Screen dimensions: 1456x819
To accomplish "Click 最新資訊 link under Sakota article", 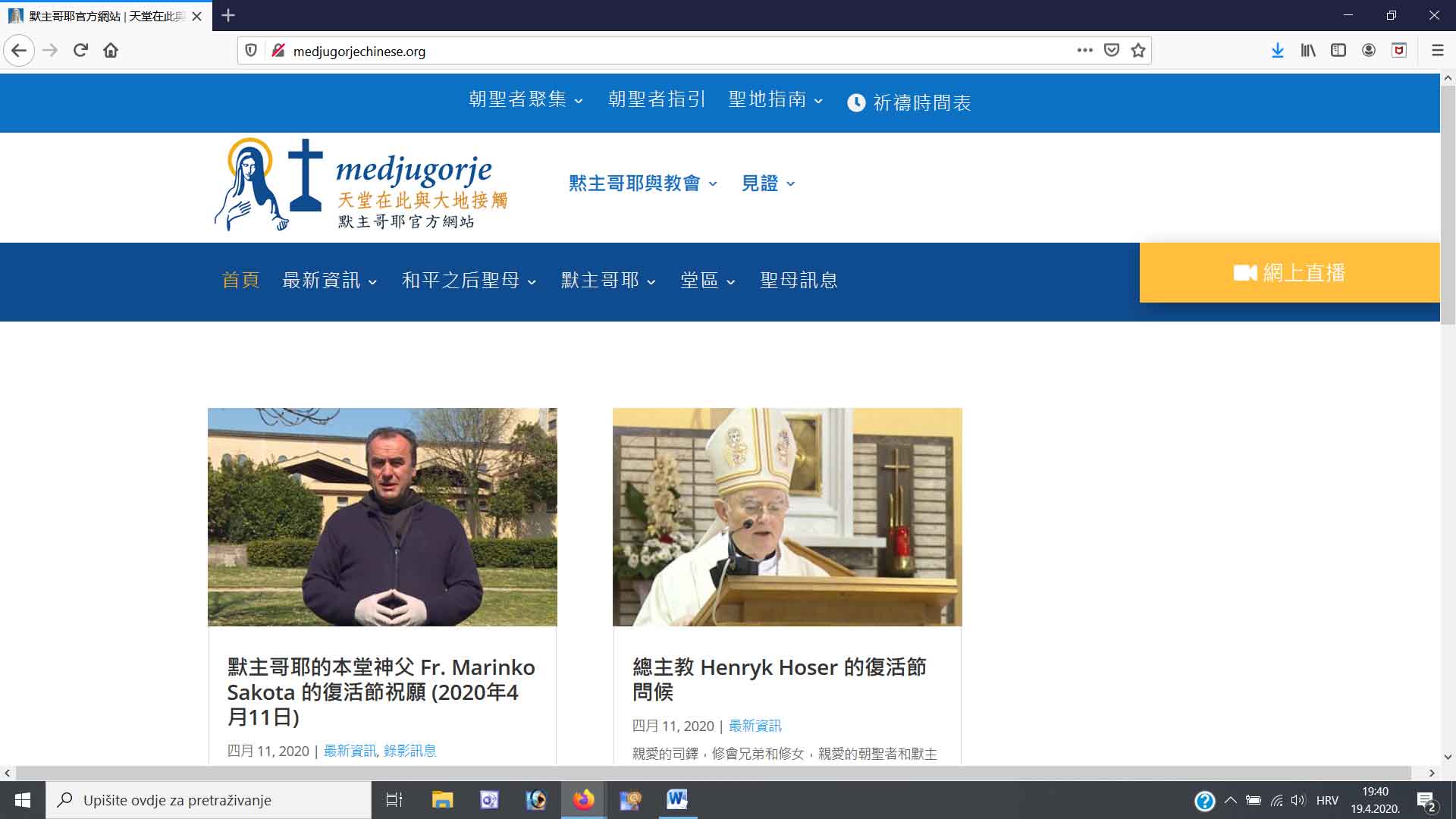I will pos(350,751).
